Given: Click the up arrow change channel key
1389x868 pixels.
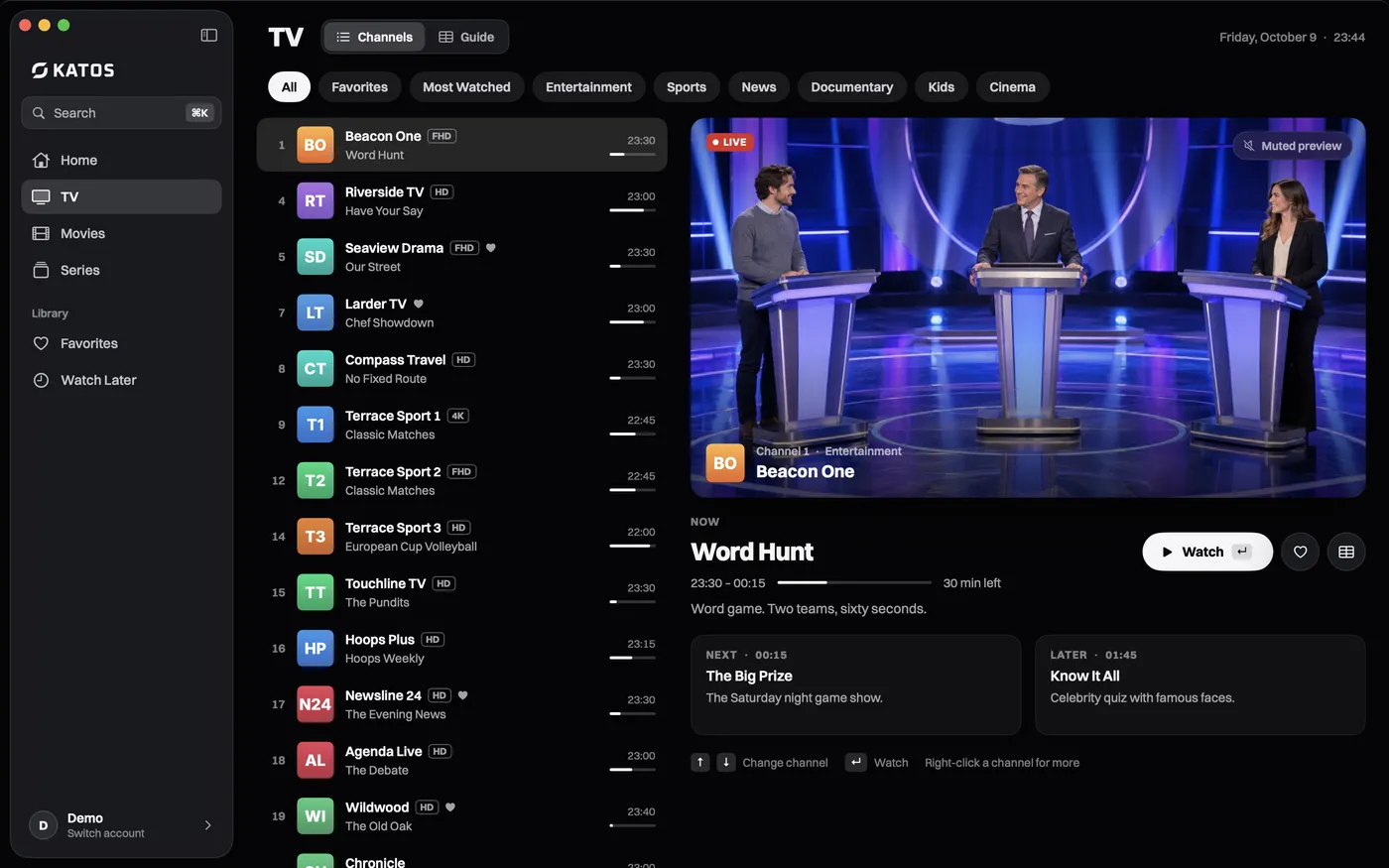Looking at the screenshot, I should [x=700, y=762].
